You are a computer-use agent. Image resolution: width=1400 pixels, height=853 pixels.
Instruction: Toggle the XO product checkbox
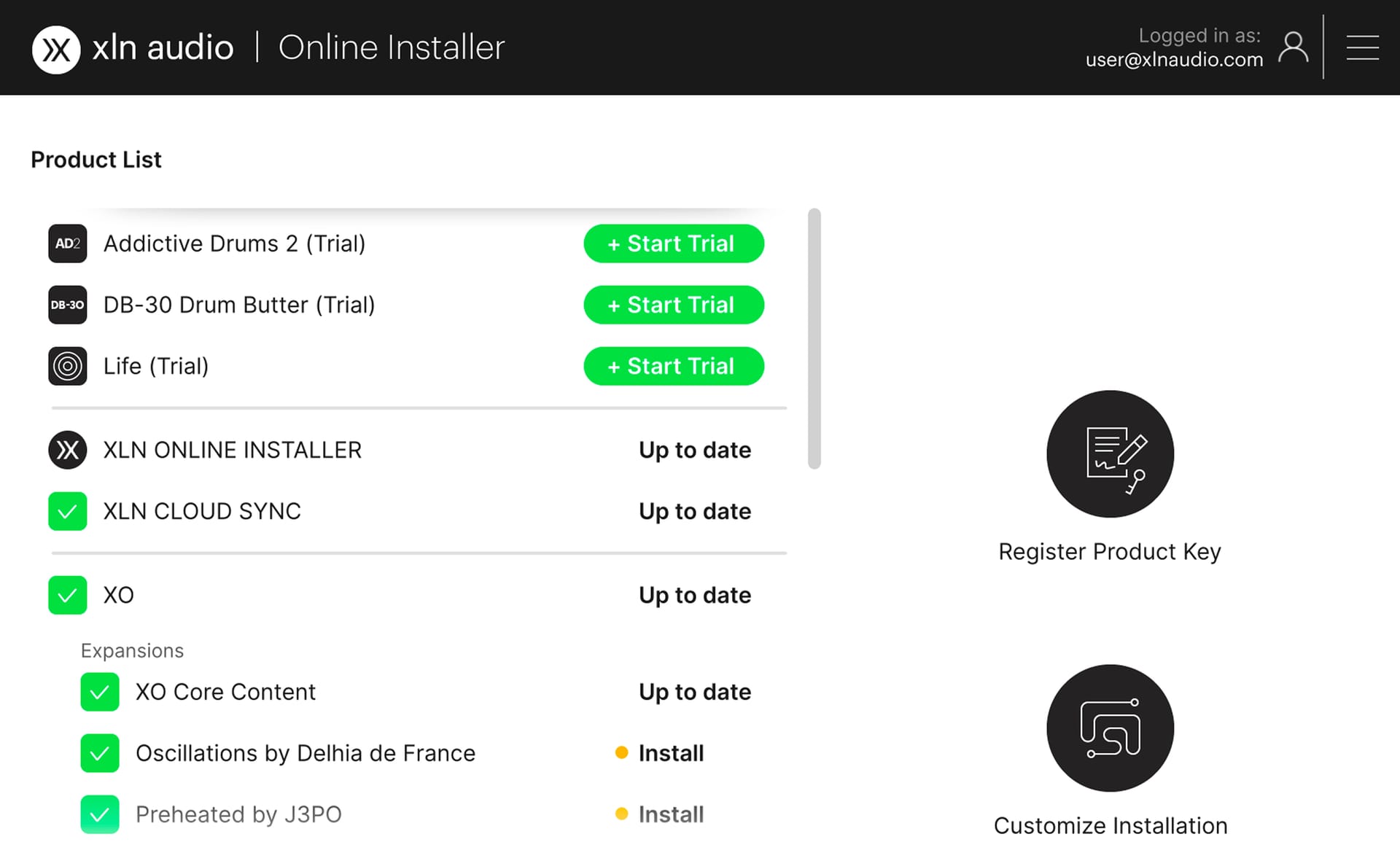[68, 595]
